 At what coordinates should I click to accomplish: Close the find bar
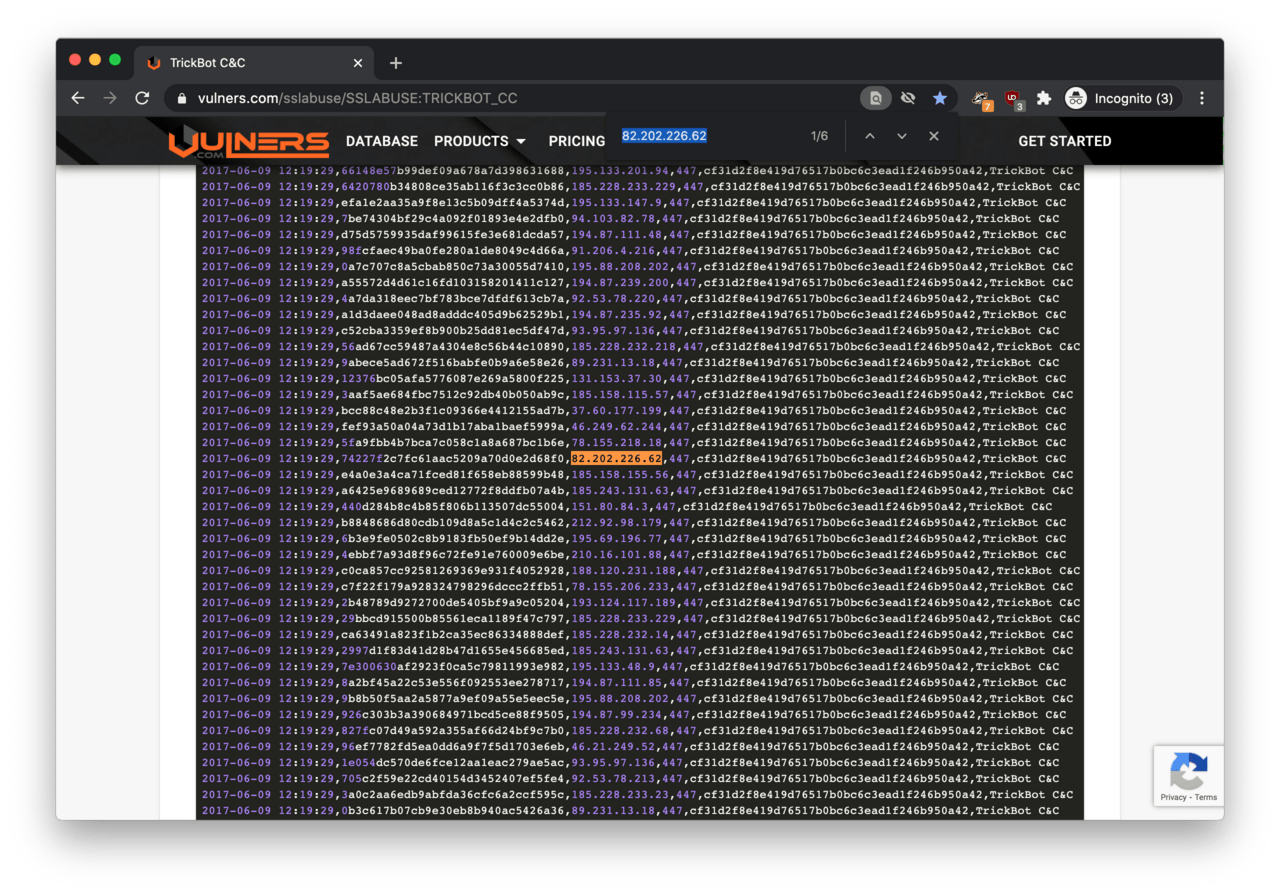click(x=934, y=136)
